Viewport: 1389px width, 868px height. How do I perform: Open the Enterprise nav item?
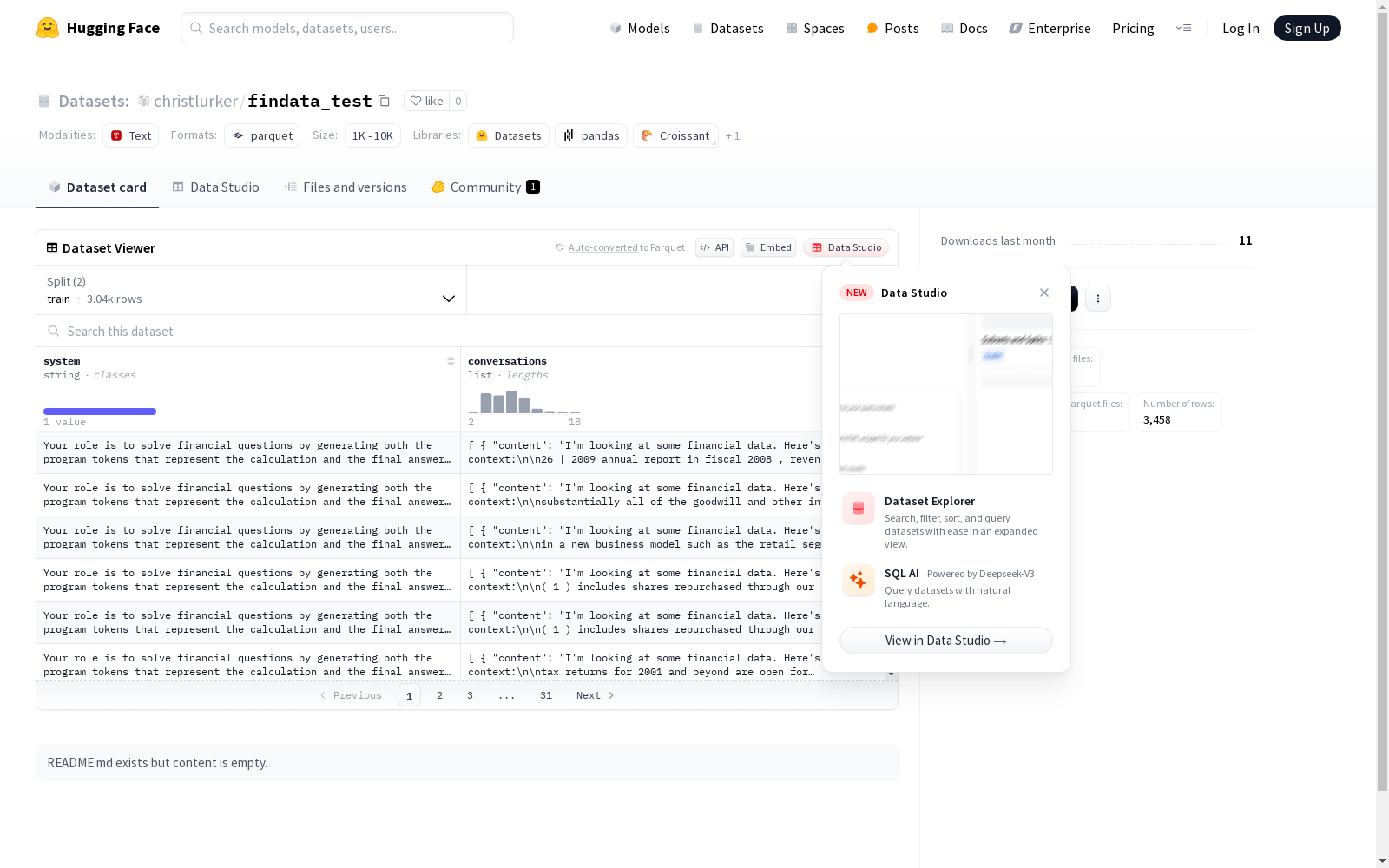1050,28
